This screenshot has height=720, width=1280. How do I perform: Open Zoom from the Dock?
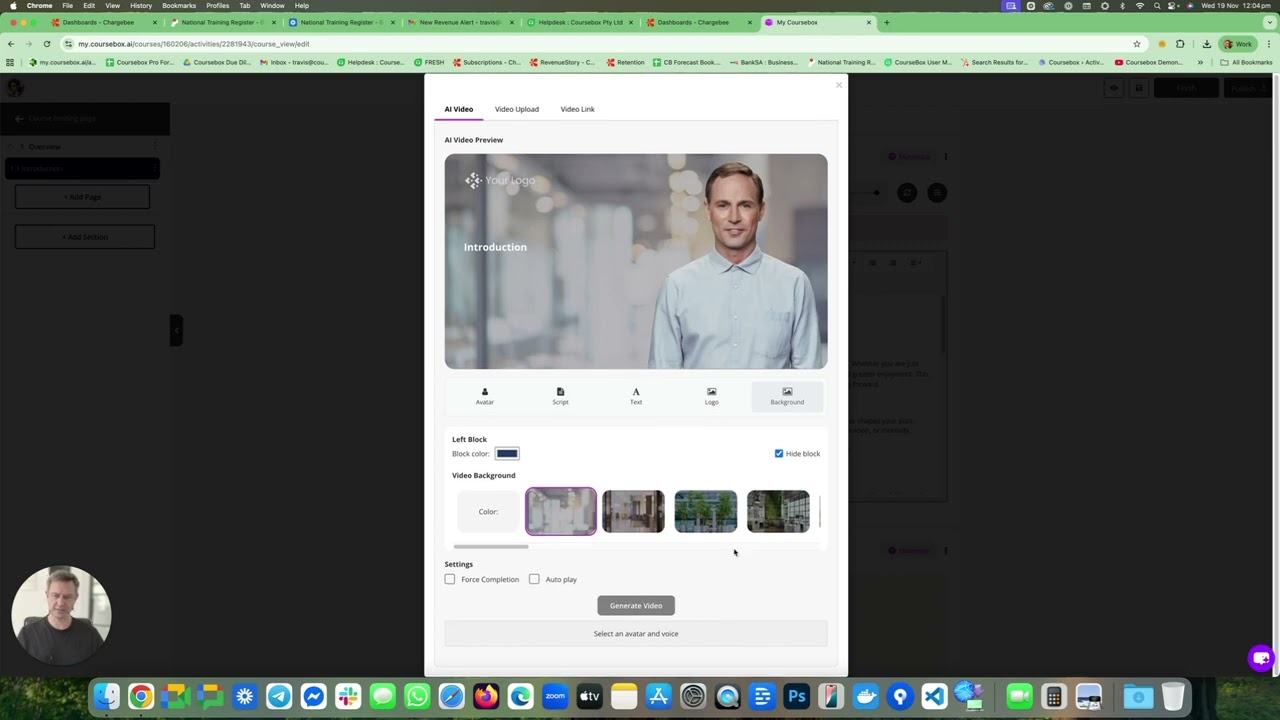point(555,696)
